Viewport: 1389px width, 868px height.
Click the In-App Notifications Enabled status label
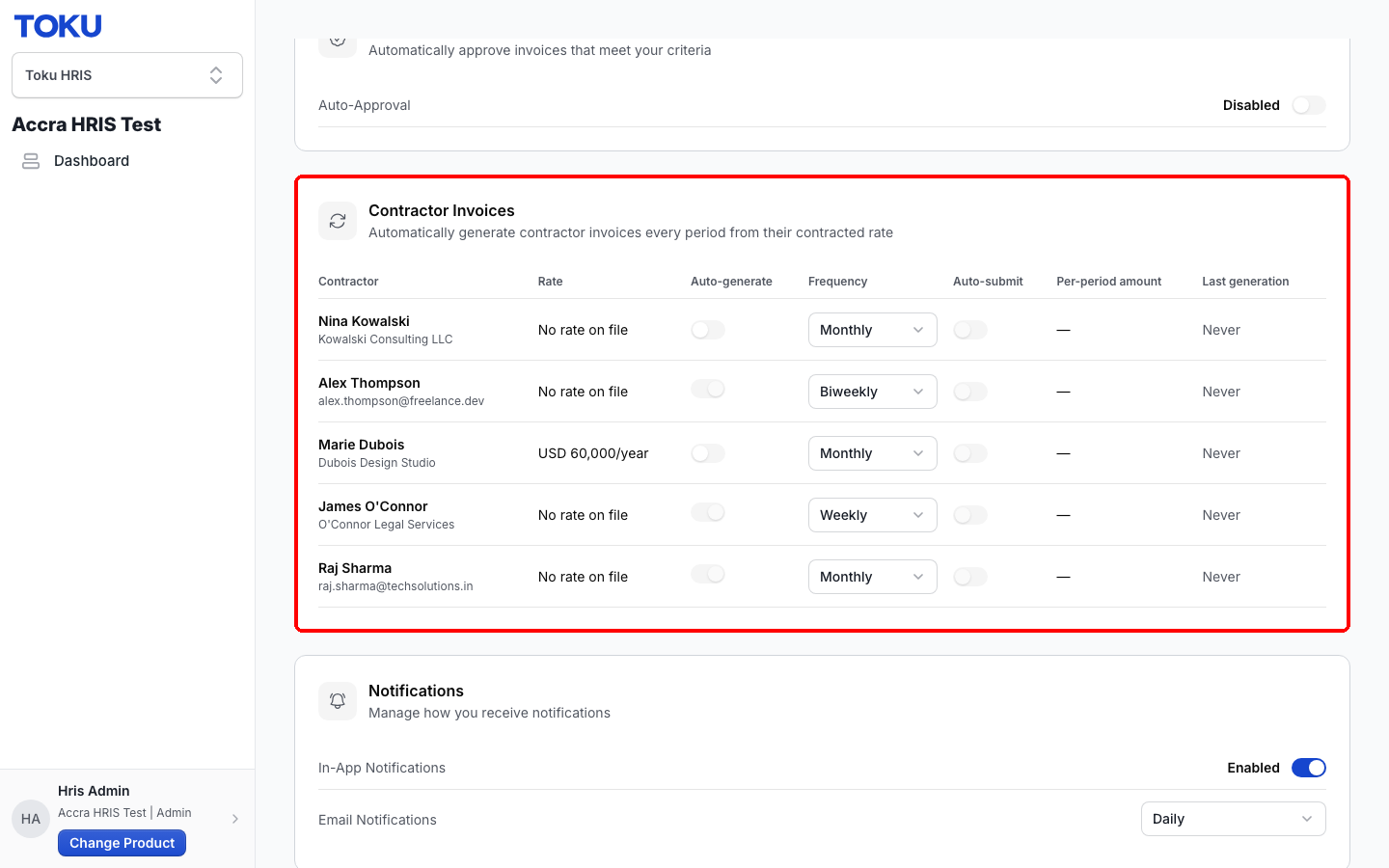(x=1253, y=768)
